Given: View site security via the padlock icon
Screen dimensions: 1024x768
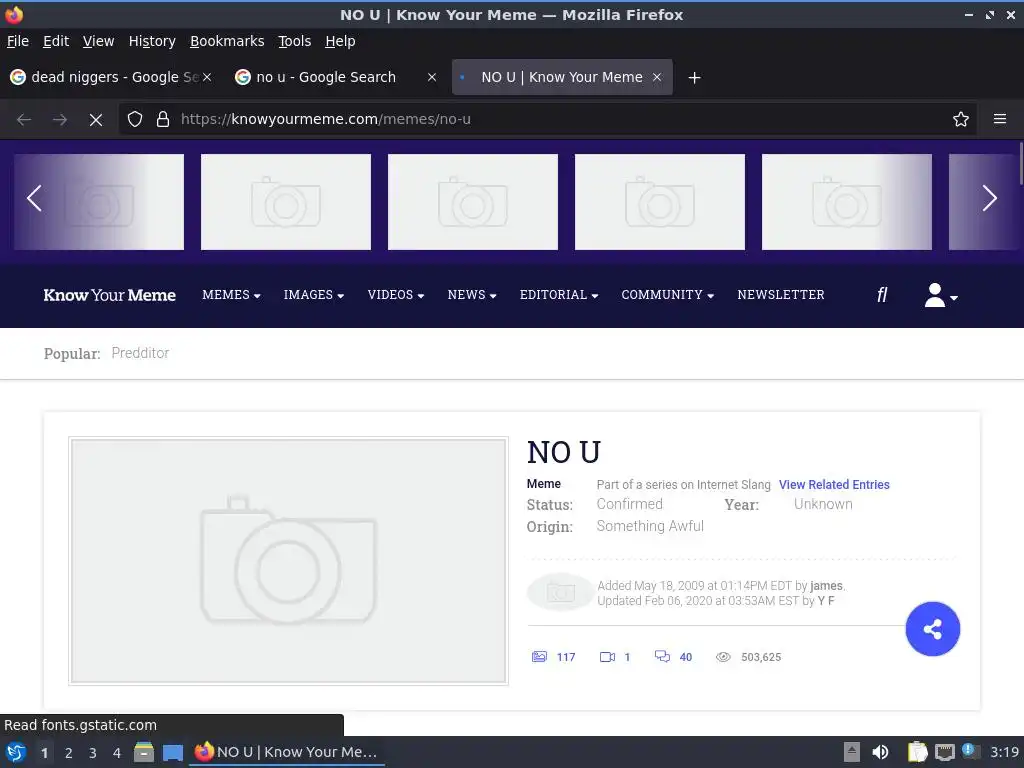Looking at the screenshot, I should [x=163, y=120].
